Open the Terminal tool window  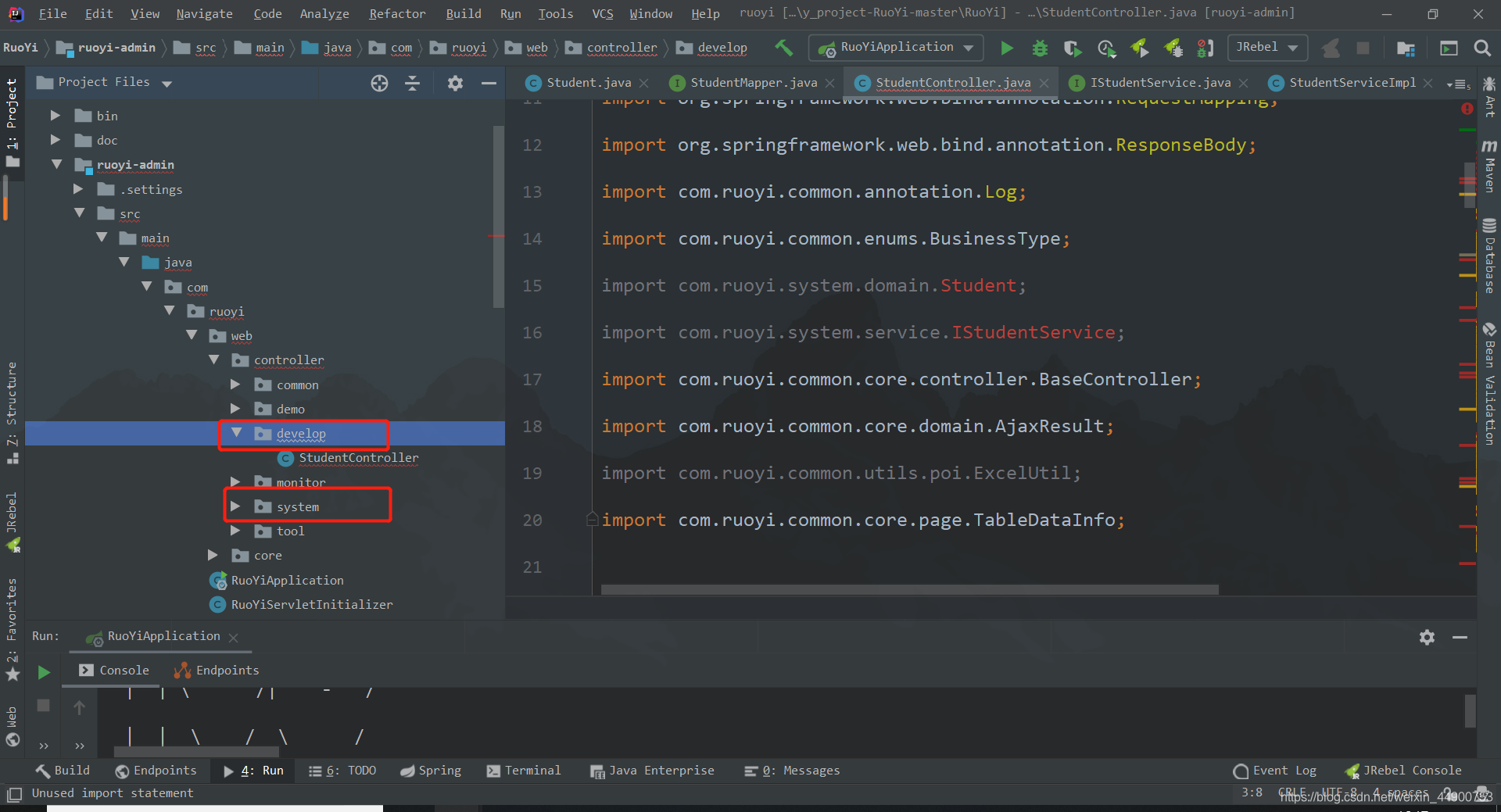click(524, 771)
